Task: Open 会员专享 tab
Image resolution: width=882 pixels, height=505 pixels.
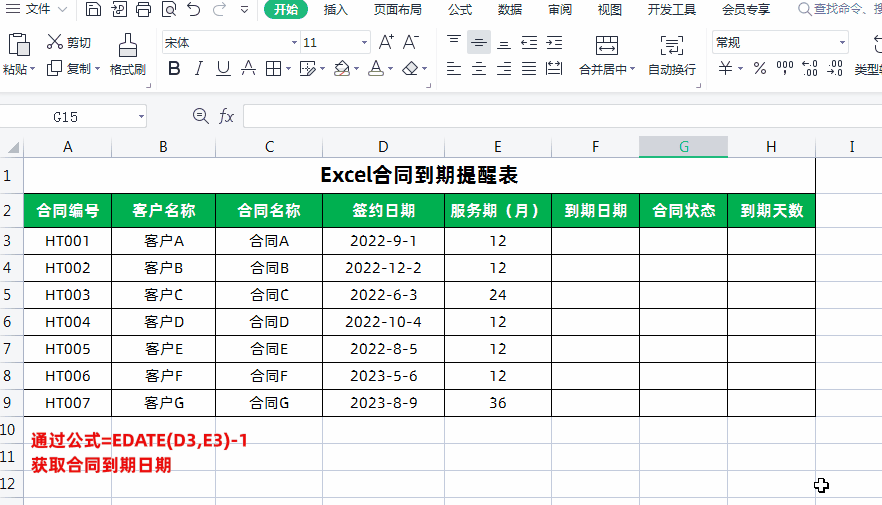Action: pos(746,10)
